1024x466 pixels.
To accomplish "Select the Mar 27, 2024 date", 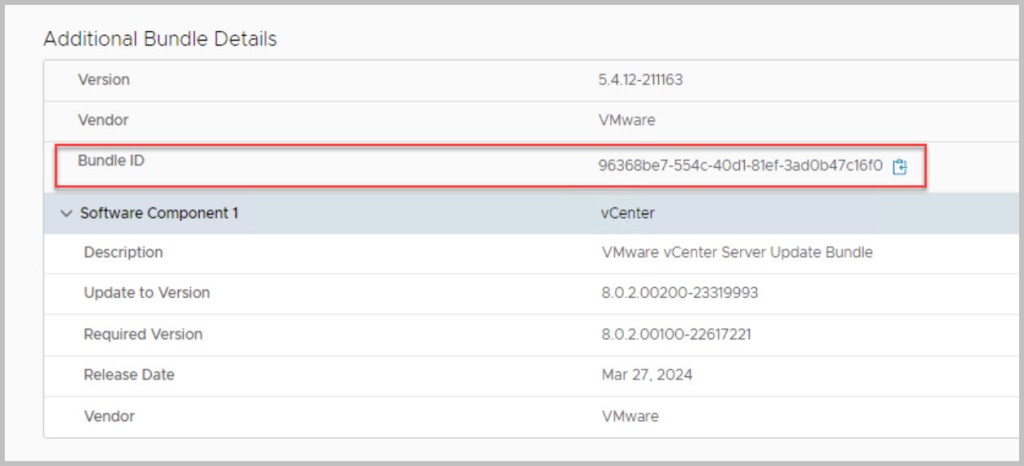I will 647,375.
